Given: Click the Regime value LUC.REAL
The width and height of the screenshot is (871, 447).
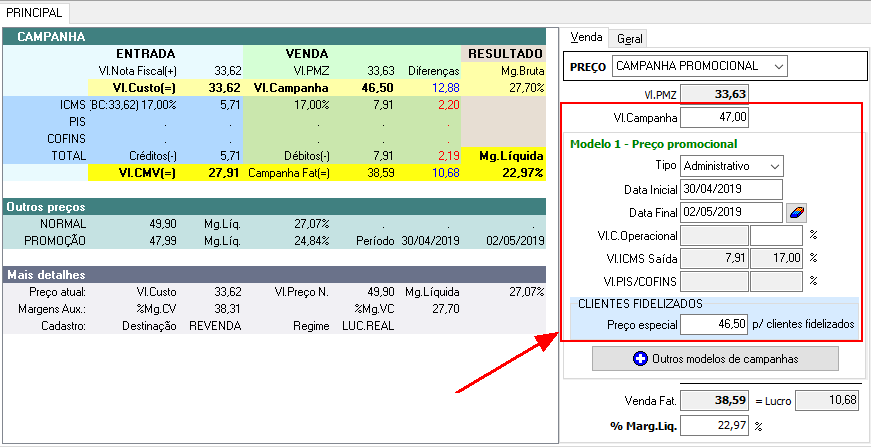Looking at the screenshot, I should click(368, 326).
